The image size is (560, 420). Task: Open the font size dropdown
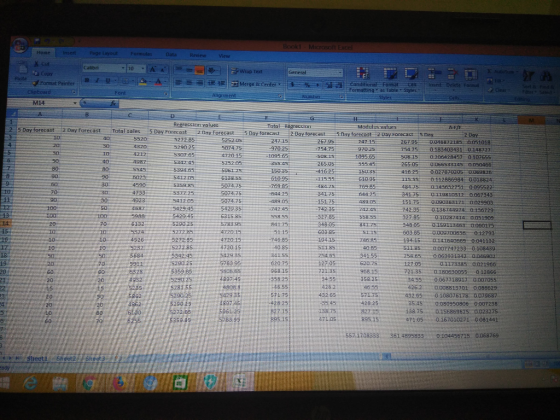(x=143, y=68)
